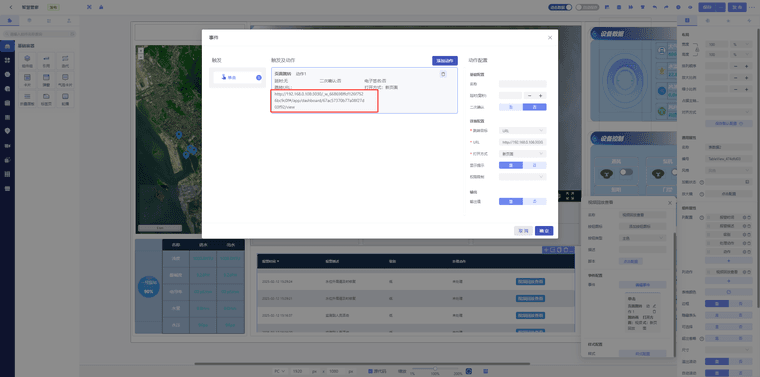Pick the 卡片 container component

pyautogui.click(x=28, y=80)
